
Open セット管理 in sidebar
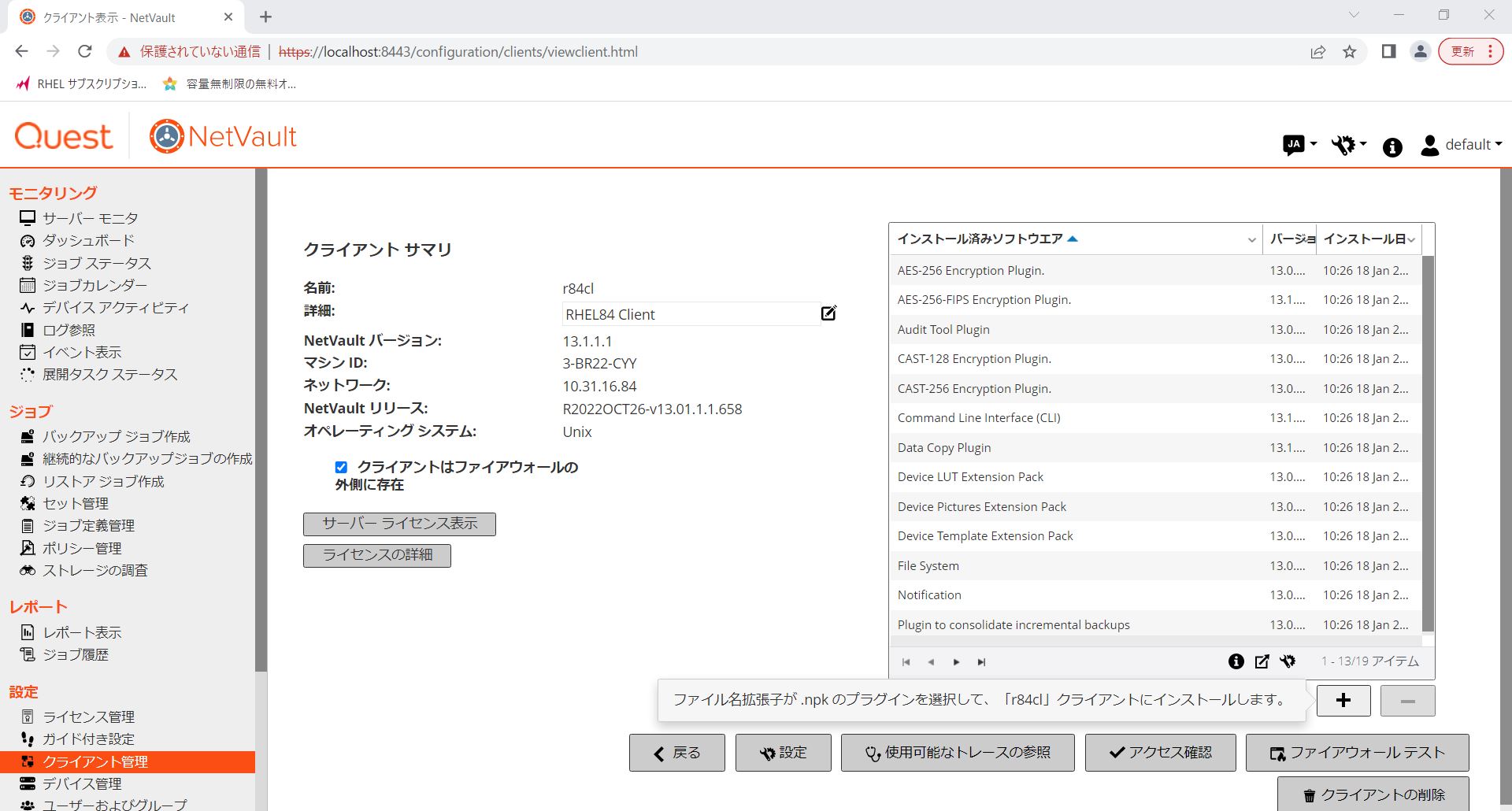76,503
